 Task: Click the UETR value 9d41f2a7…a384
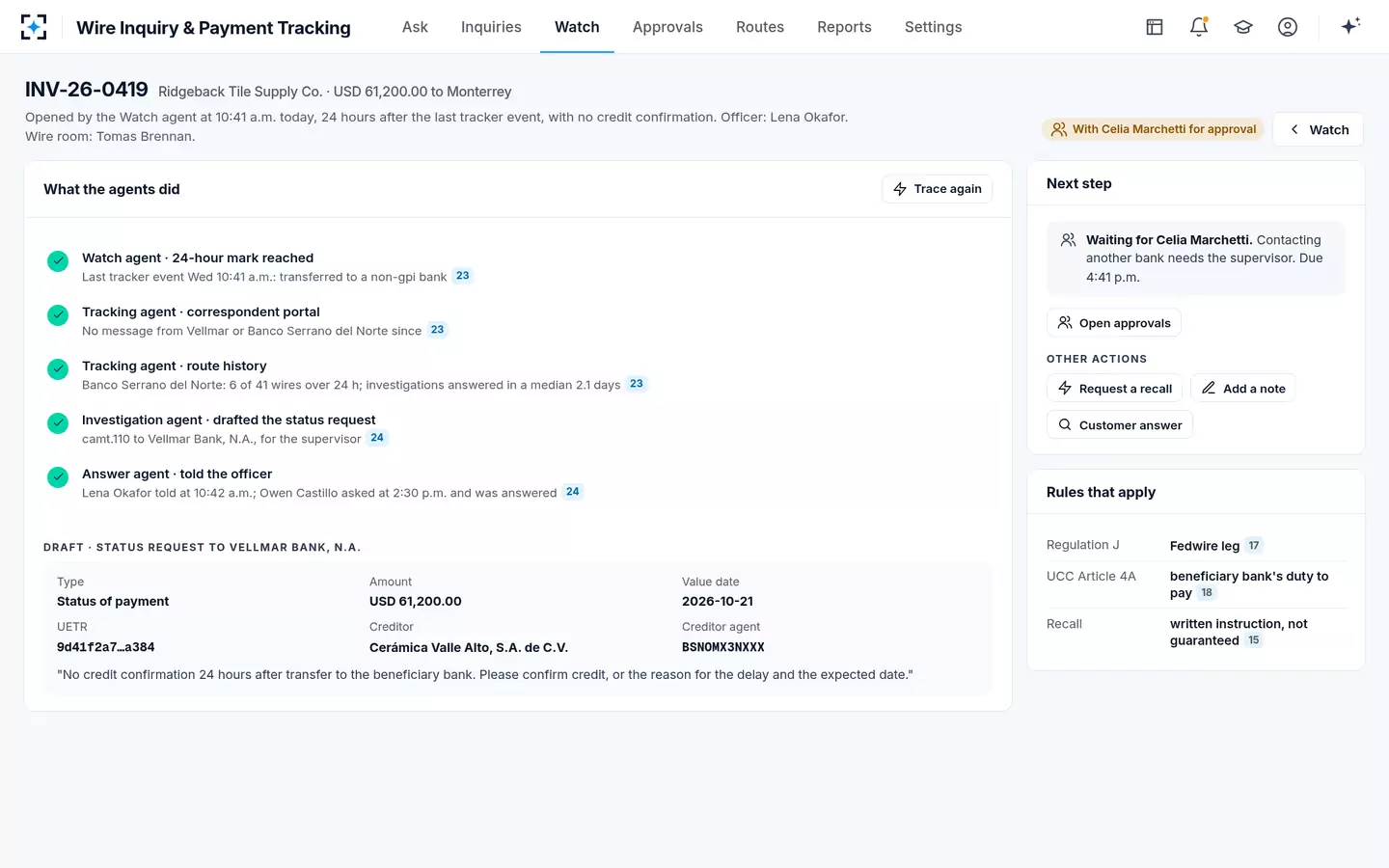point(106,647)
